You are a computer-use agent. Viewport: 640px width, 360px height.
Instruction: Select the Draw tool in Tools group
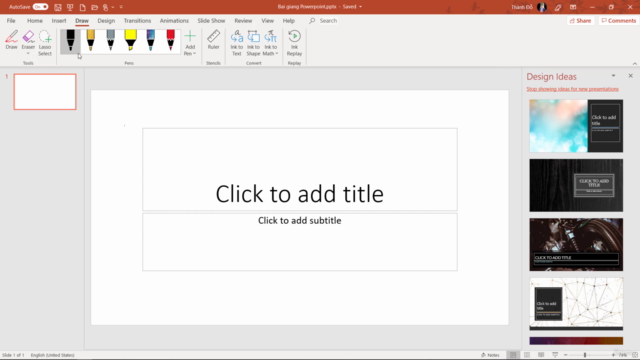(x=11, y=40)
